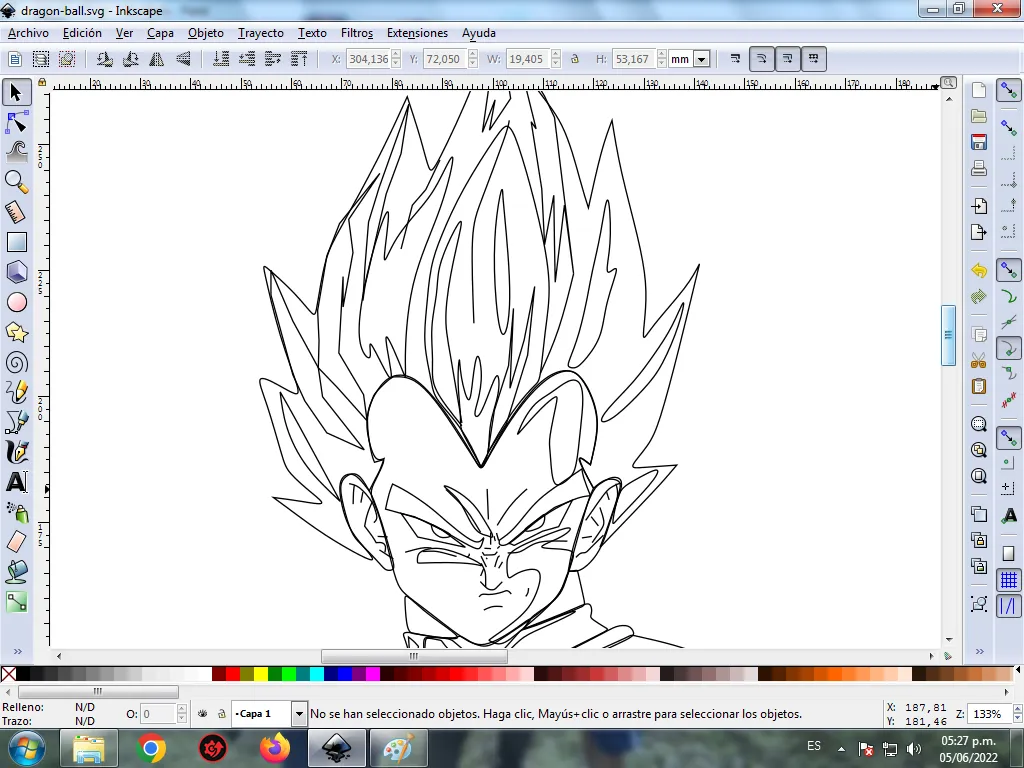Select the 3D box tool

click(16, 272)
